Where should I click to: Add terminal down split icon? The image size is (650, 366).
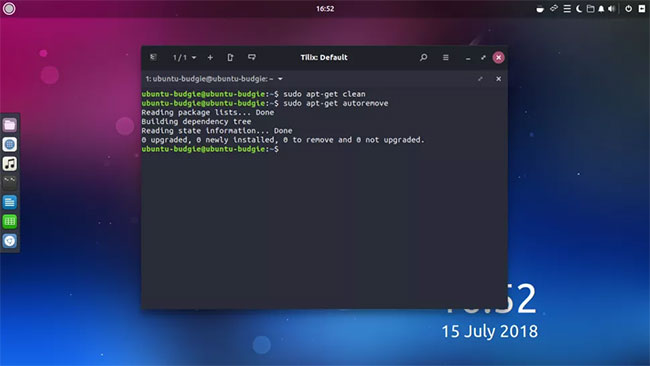tap(252, 57)
